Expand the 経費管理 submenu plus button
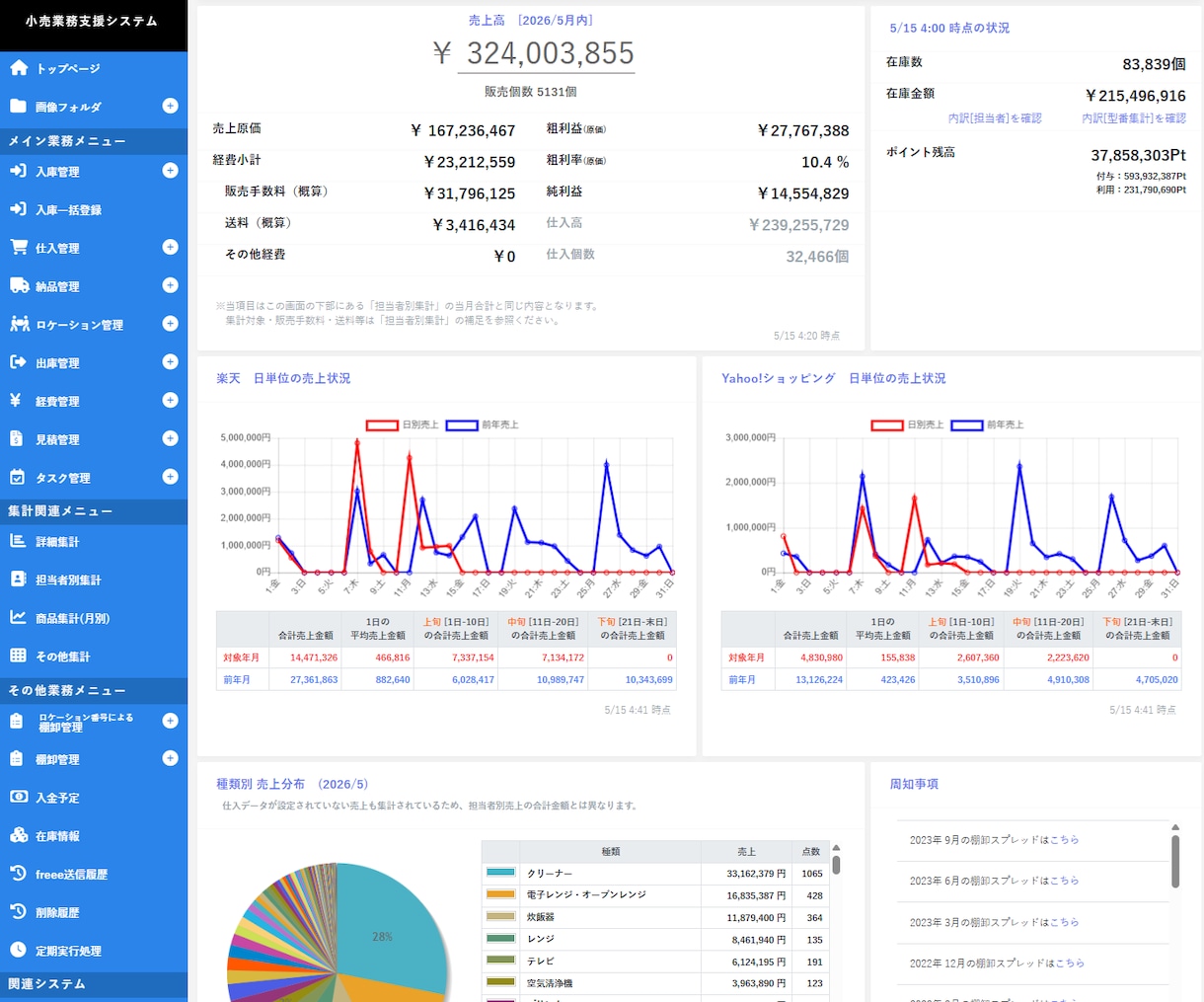This screenshot has height=1002, width=1204. point(170,400)
